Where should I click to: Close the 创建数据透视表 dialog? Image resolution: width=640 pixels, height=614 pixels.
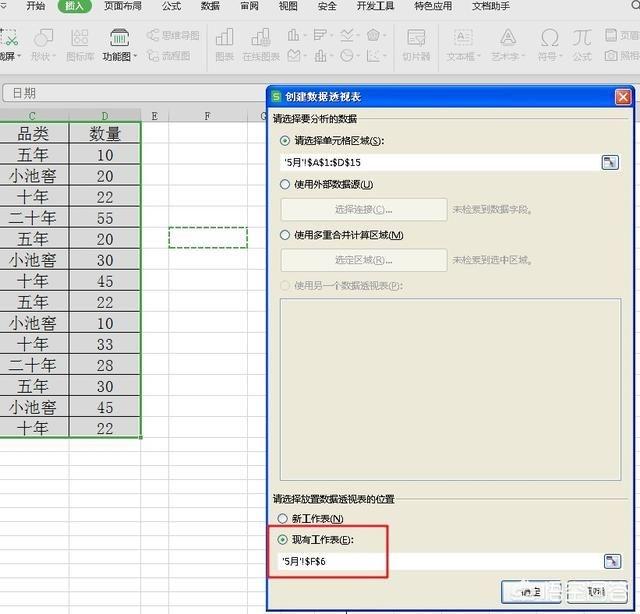[x=623, y=97]
